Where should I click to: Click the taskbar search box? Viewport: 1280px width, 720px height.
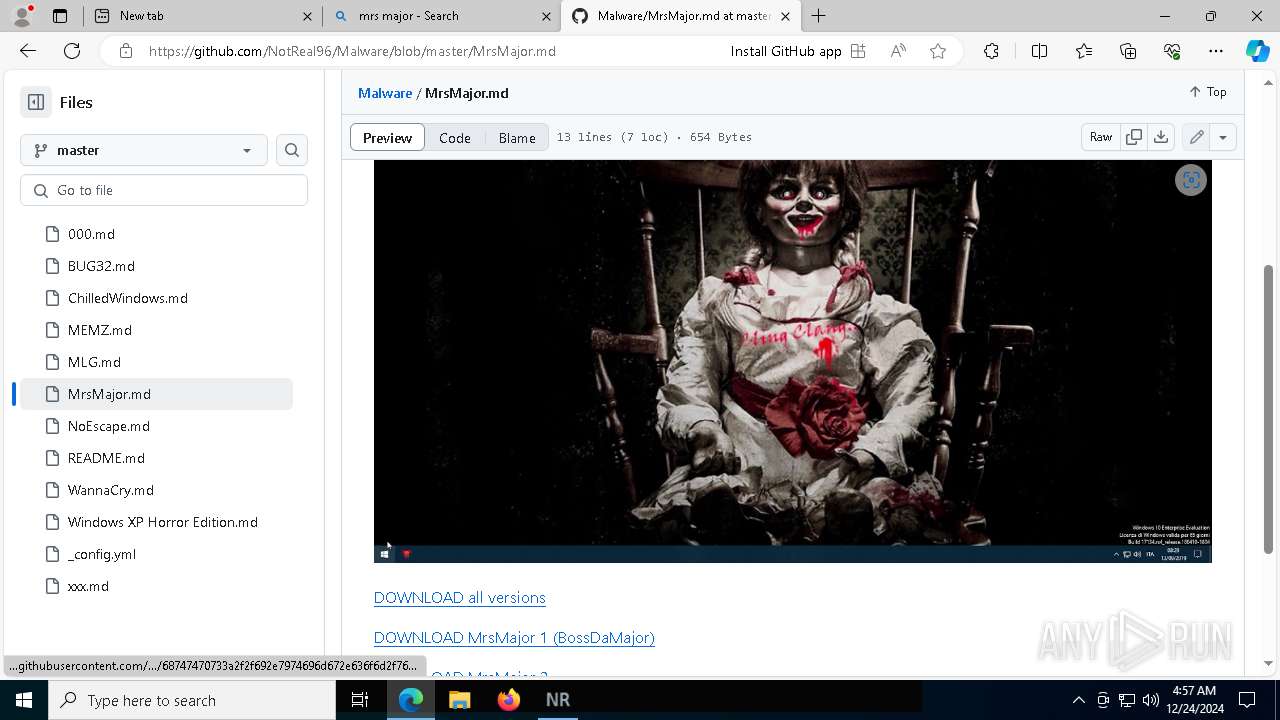tap(192, 700)
